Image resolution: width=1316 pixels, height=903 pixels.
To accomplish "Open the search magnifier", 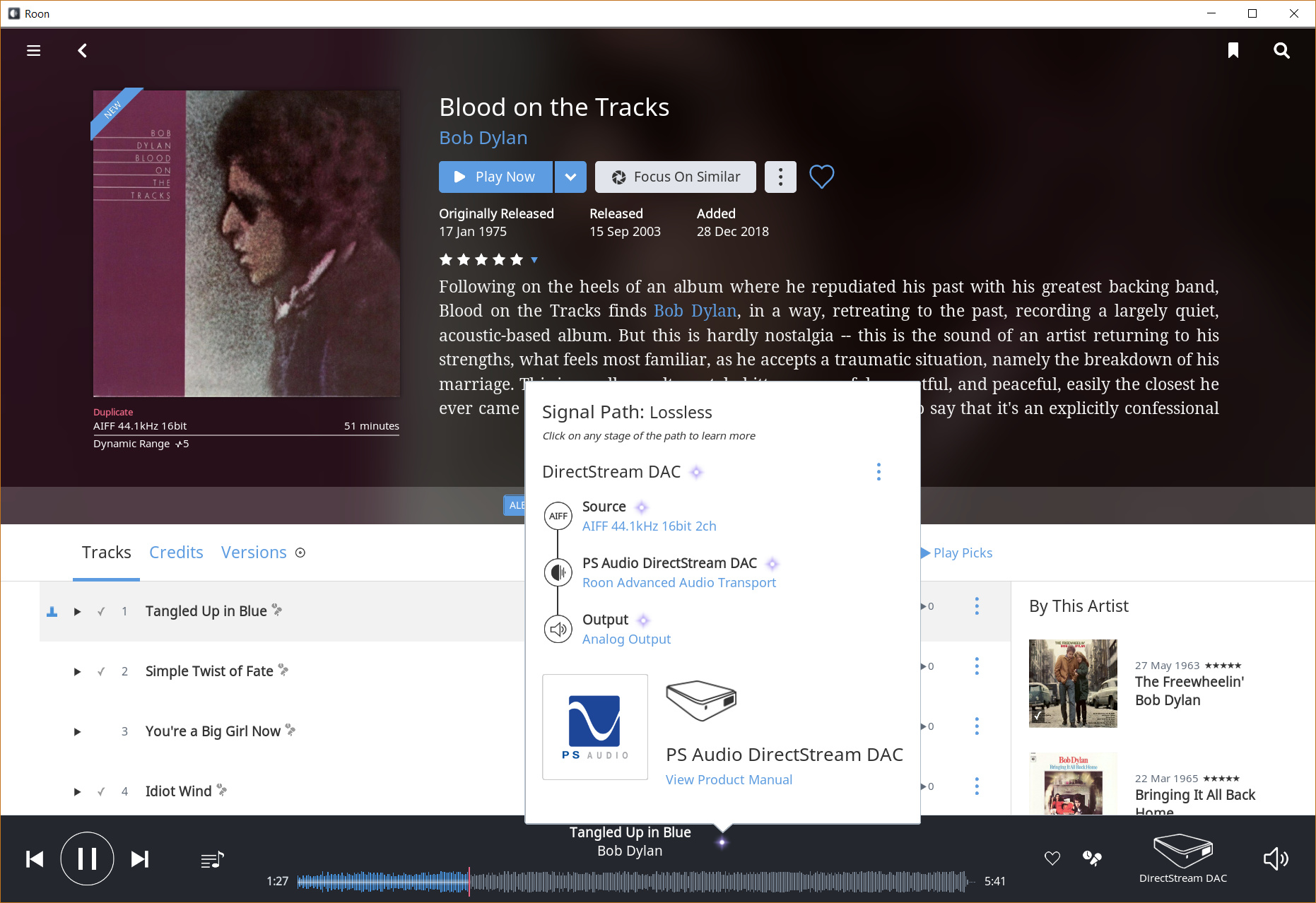I will coord(1281,50).
